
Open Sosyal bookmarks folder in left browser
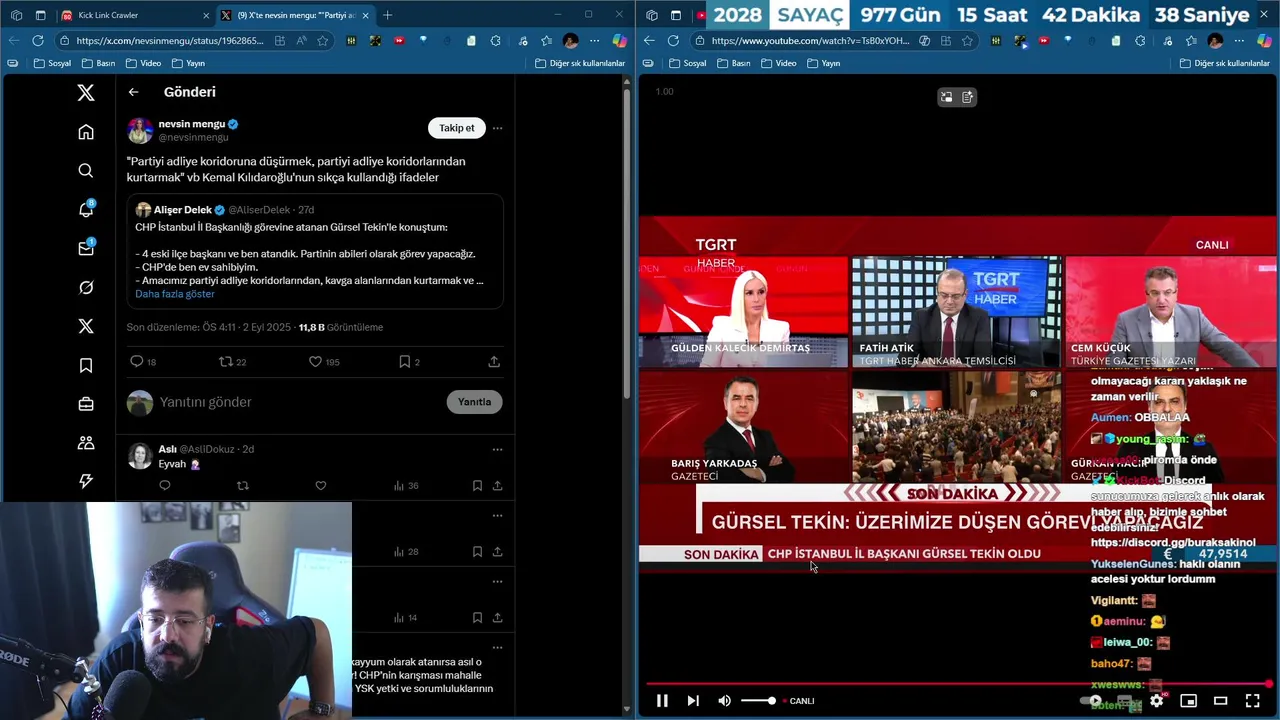tap(52, 63)
